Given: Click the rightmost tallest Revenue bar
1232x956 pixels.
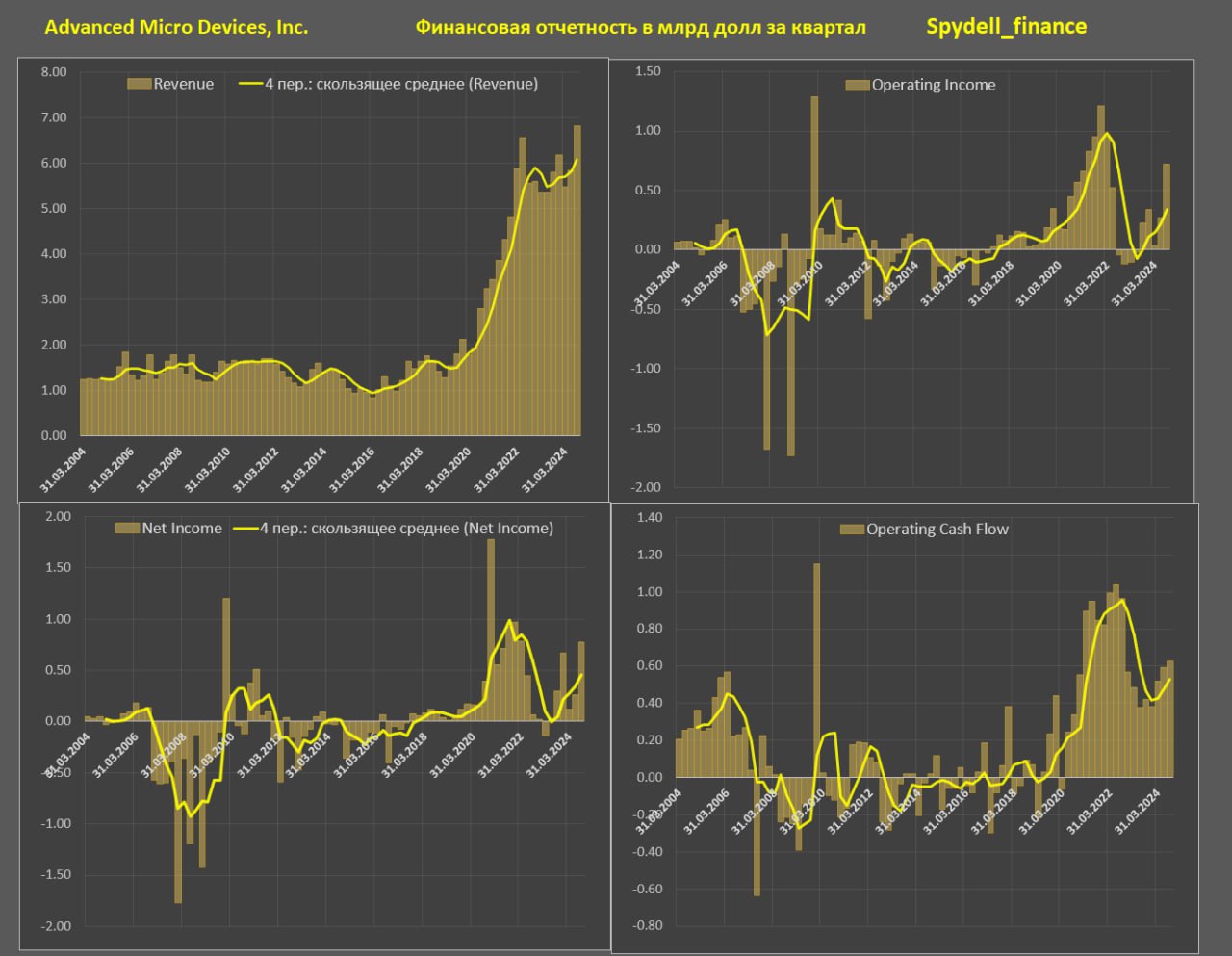Looking at the screenshot, I should (x=577, y=279).
